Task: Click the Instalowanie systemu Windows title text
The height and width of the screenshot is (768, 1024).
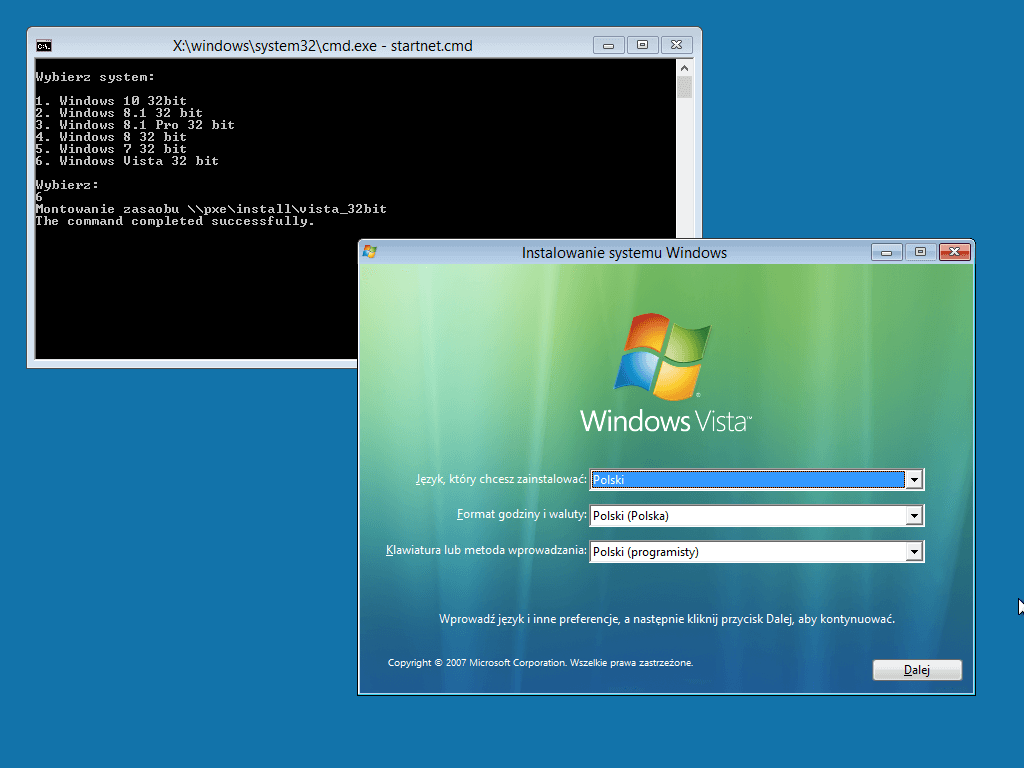Action: (624, 253)
